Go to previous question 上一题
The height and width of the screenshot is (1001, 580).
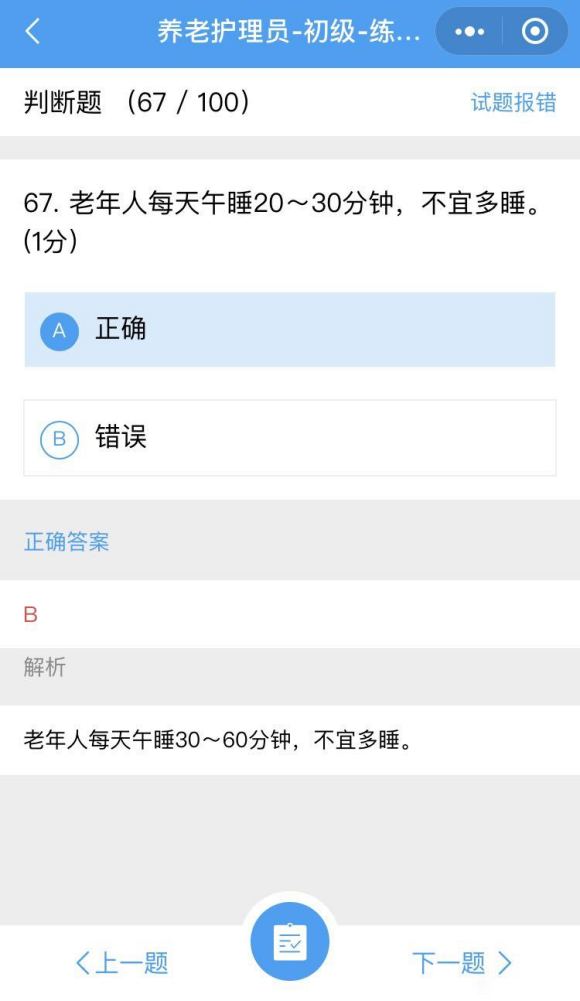point(122,963)
